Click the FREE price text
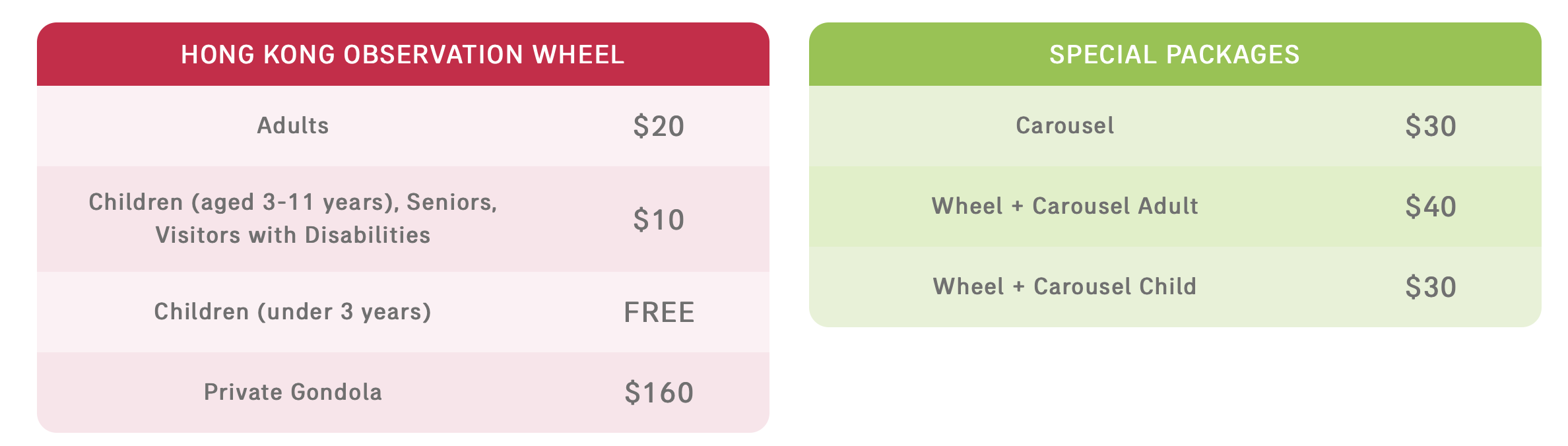The height and width of the screenshot is (446, 1568). point(659,312)
